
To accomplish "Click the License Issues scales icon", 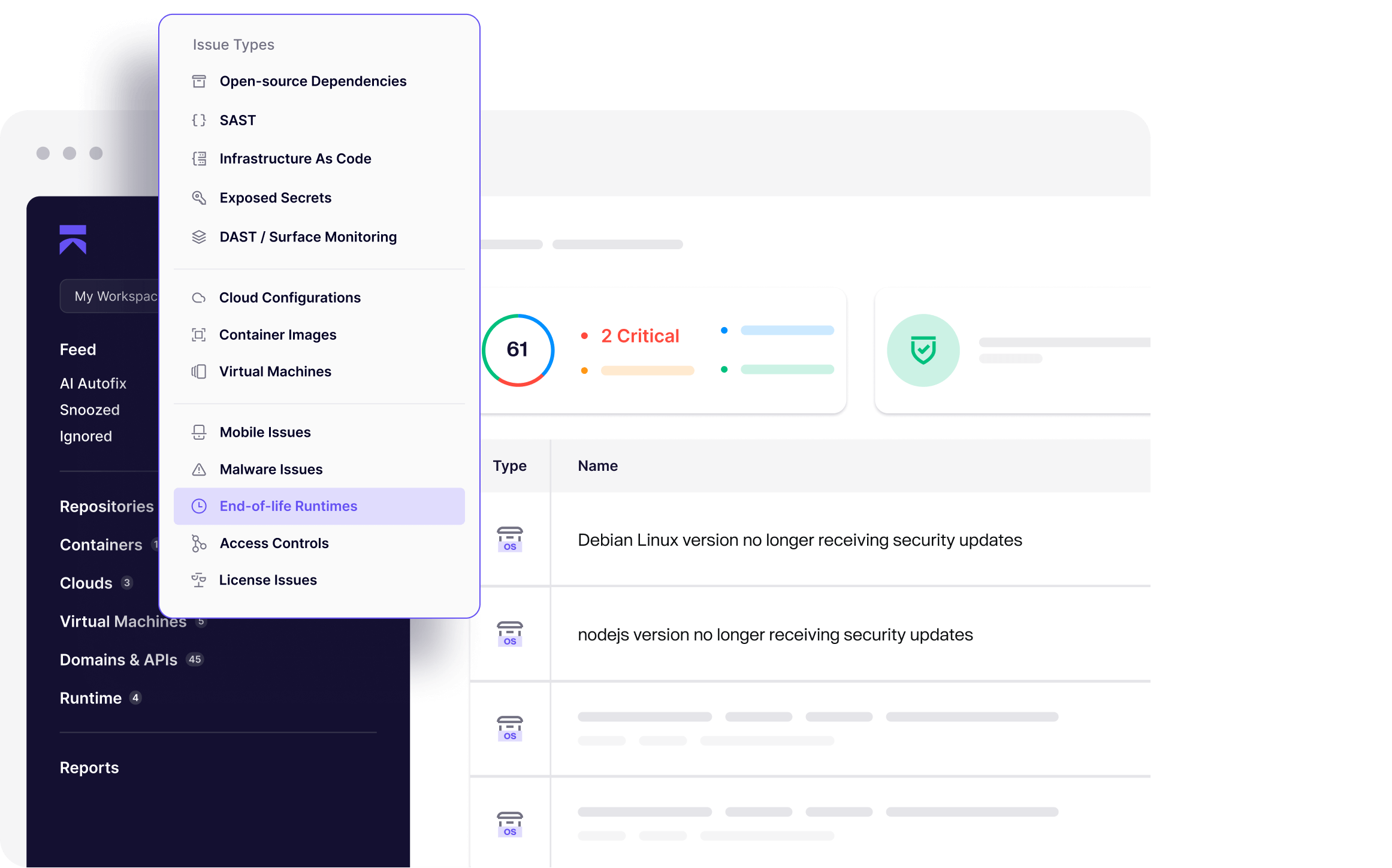I will [198, 580].
